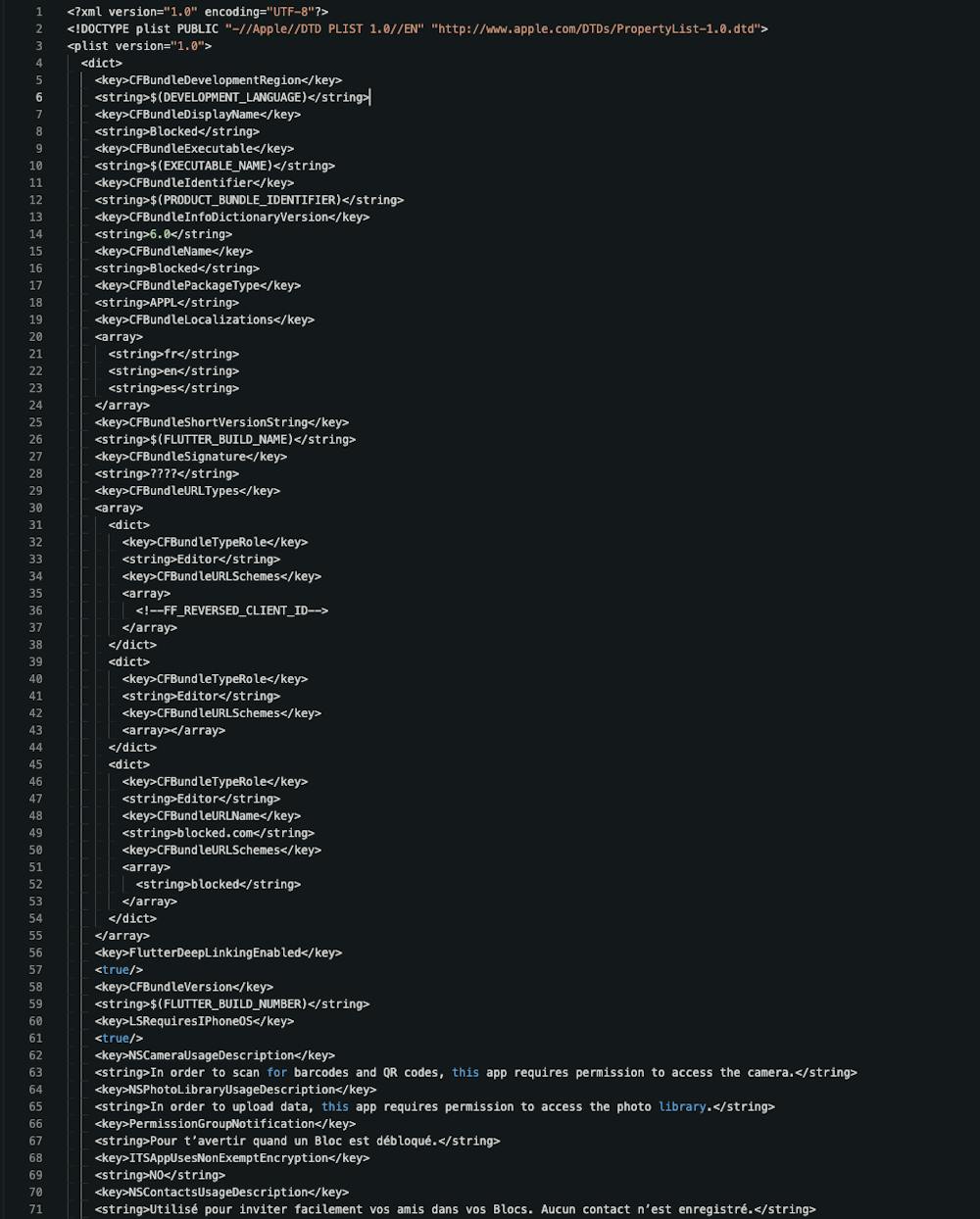Image resolution: width=980 pixels, height=1219 pixels.
Task: Open the Apple PropertyList DTD URL
Action: 598,28
